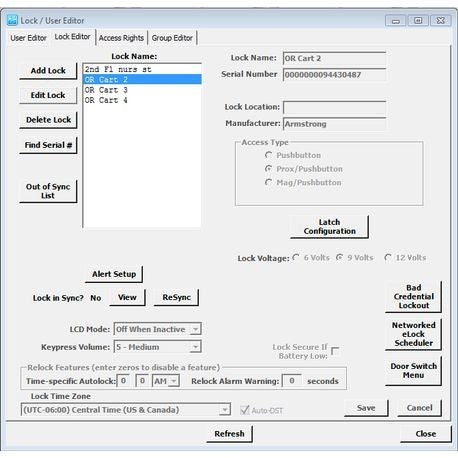Screen dimensions: 458x458
Task: Click the Autolock minute field
Action: 142,381
